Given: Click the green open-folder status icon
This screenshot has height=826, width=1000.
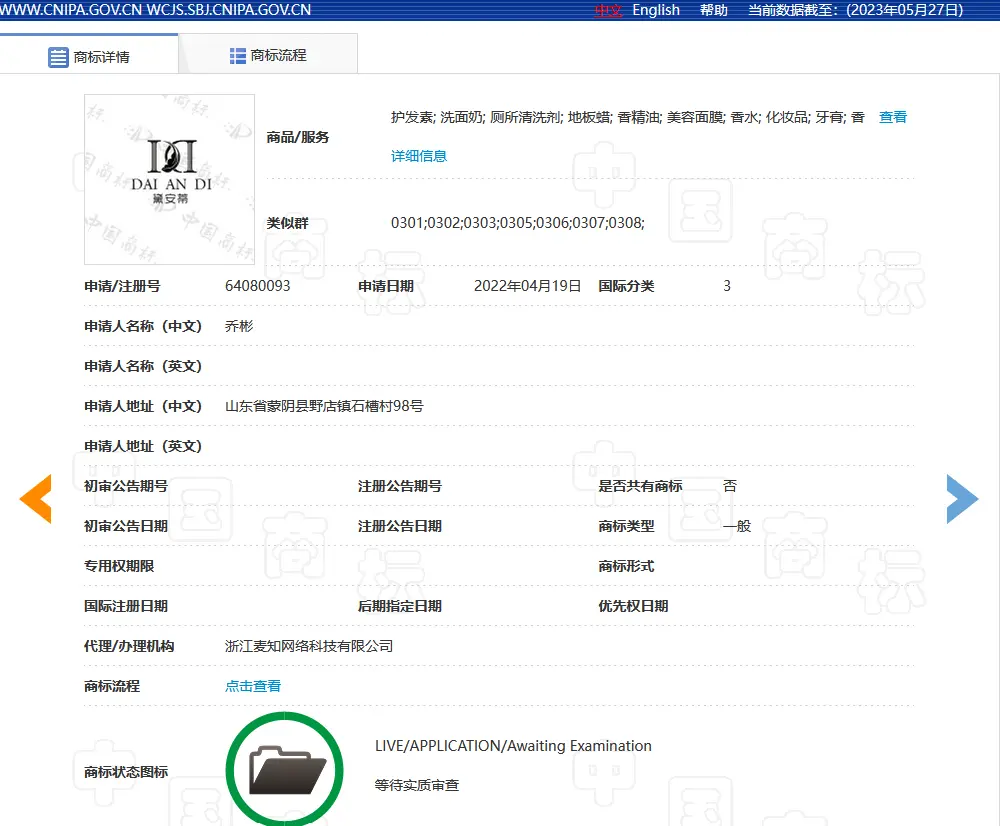Looking at the screenshot, I should 284,769.
